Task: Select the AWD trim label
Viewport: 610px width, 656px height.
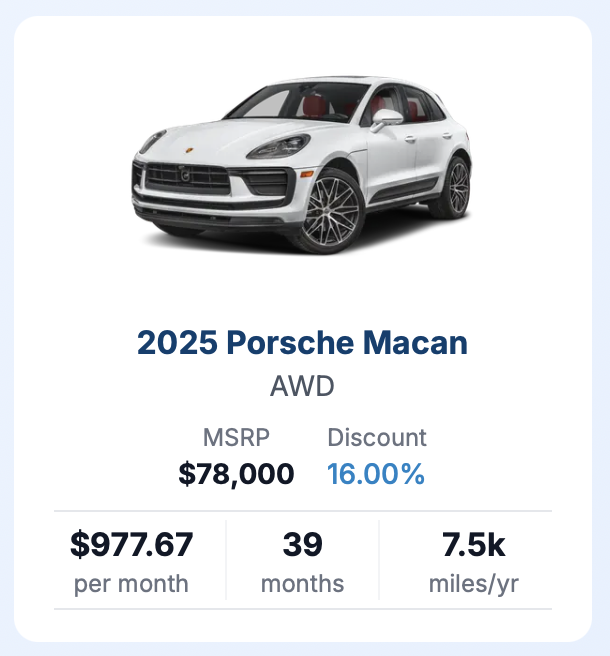Action: (302, 386)
